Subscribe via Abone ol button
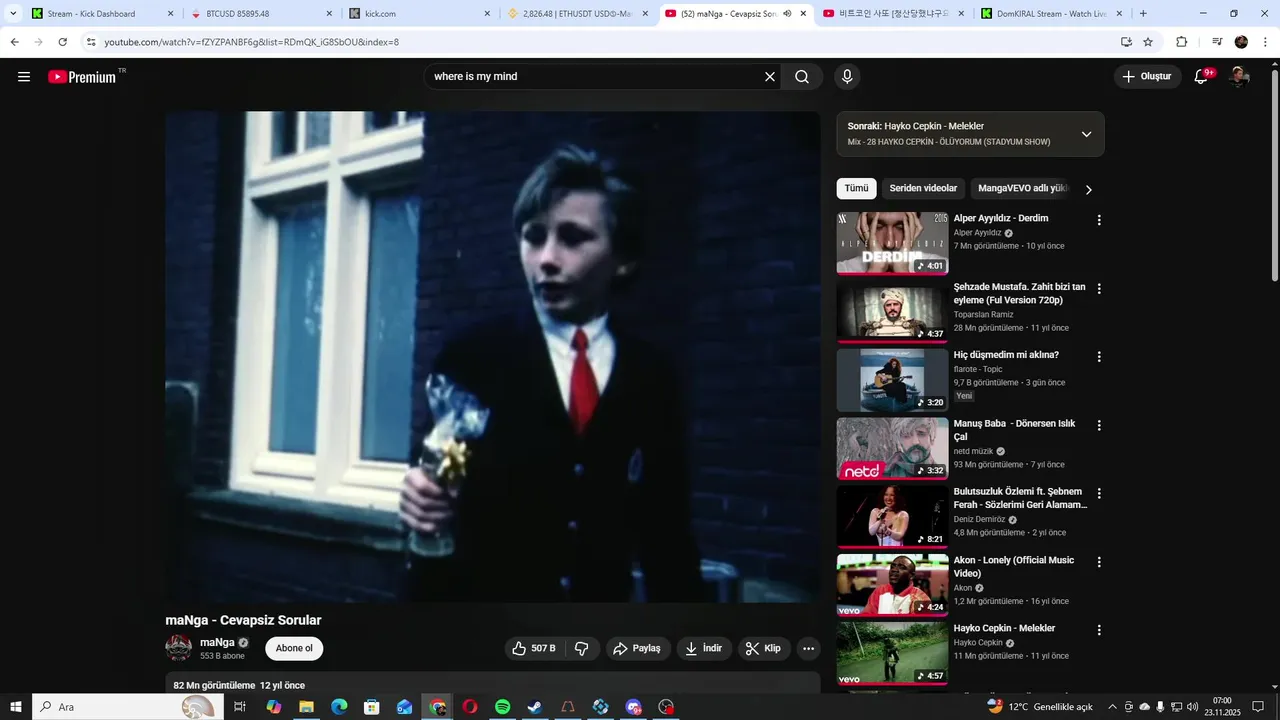Image resolution: width=1280 pixels, height=720 pixels. 294,648
